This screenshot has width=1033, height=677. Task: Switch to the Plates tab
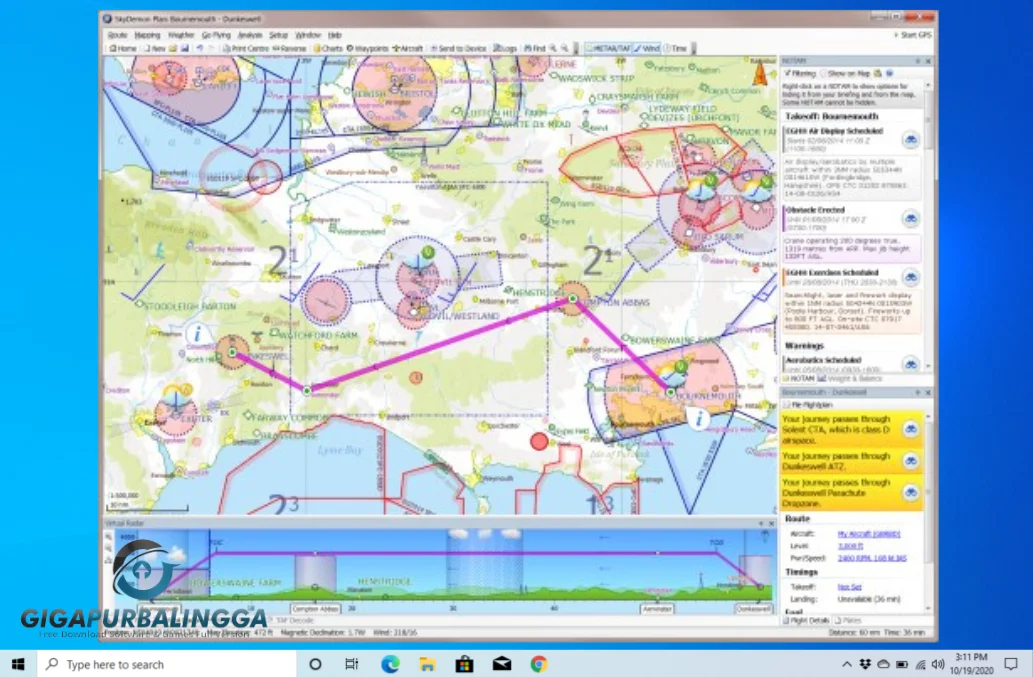tap(849, 620)
